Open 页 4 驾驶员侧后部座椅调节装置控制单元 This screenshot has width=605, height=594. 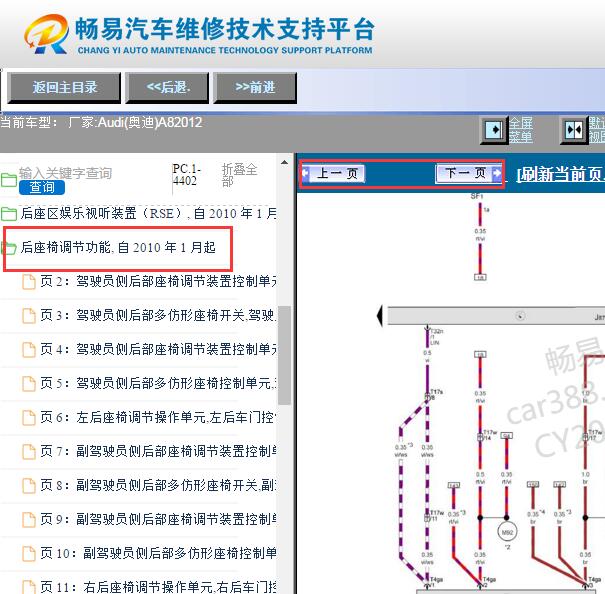click(158, 349)
